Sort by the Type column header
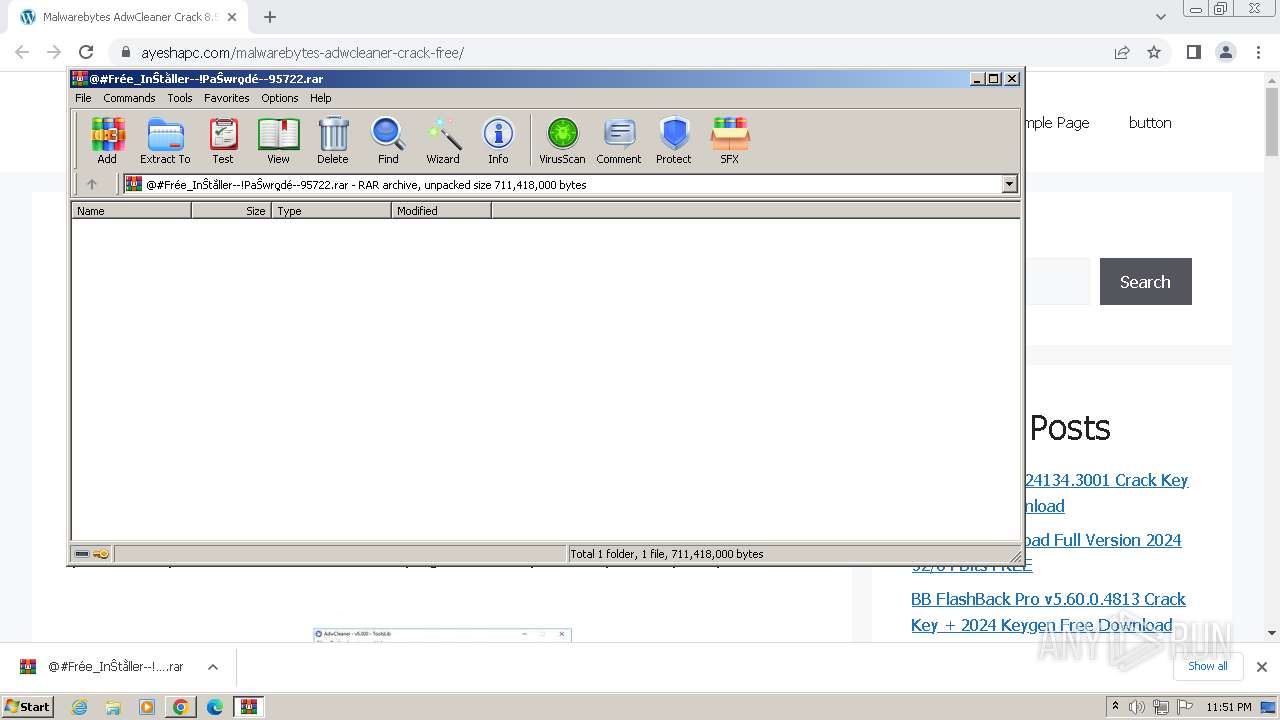The width and height of the screenshot is (1280, 720). coord(331,211)
